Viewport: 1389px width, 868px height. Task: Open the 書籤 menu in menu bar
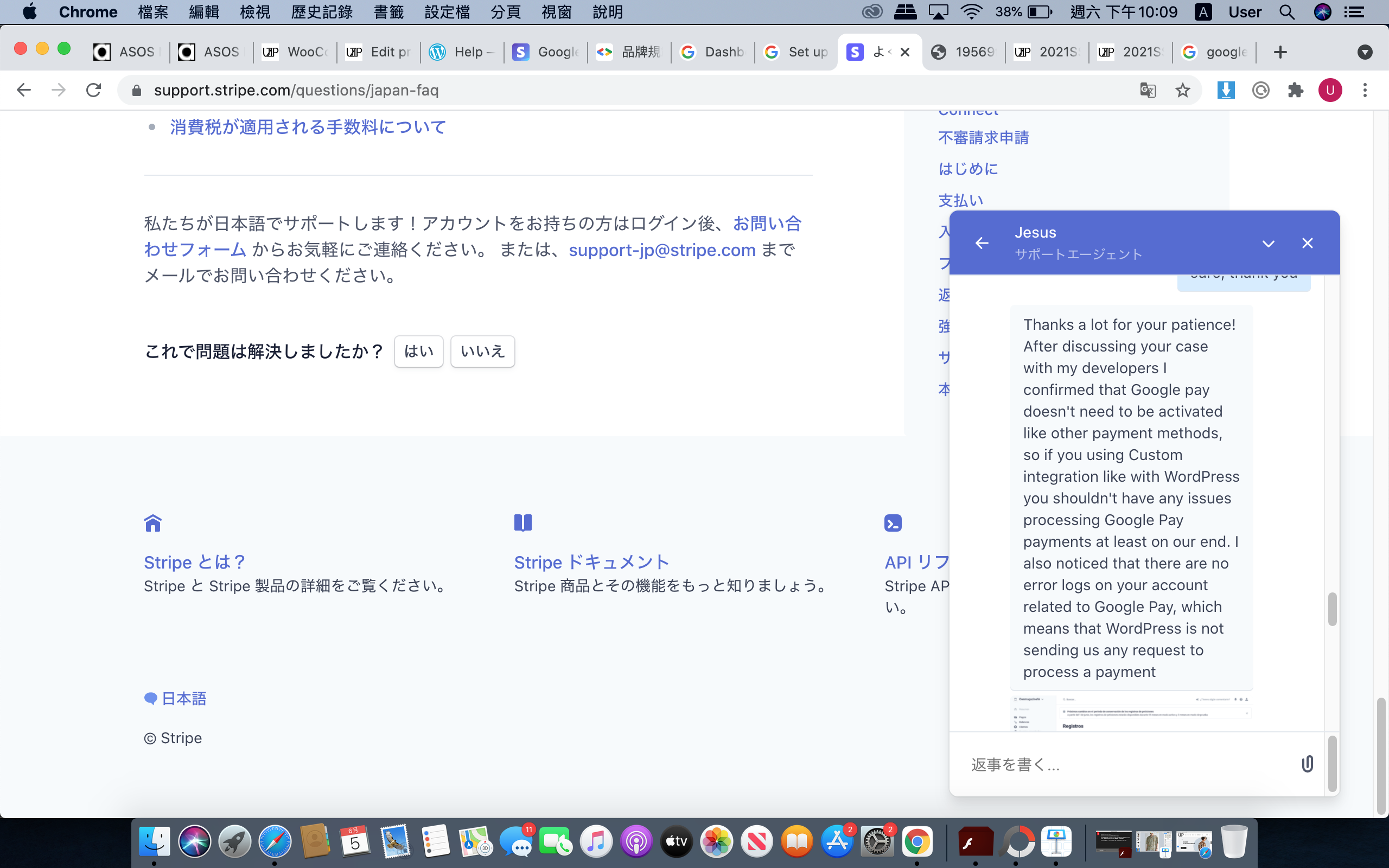(x=388, y=12)
